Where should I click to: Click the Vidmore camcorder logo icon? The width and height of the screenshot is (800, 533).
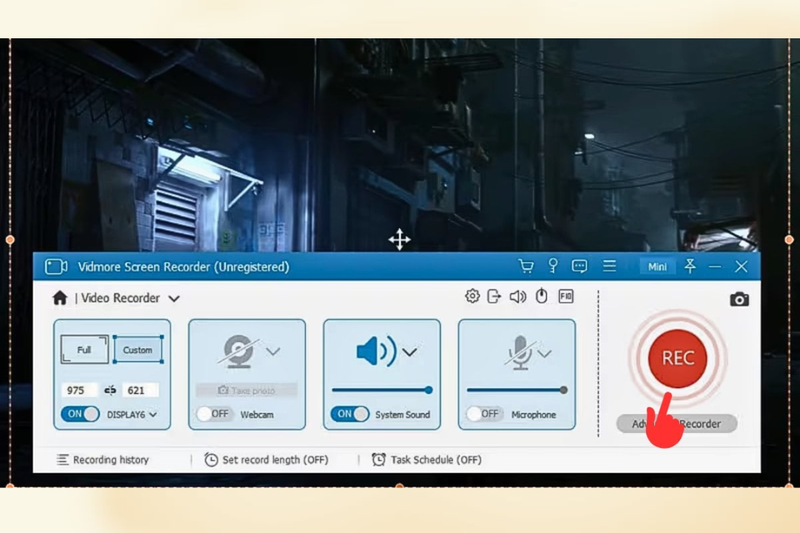click(x=56, y=267)
